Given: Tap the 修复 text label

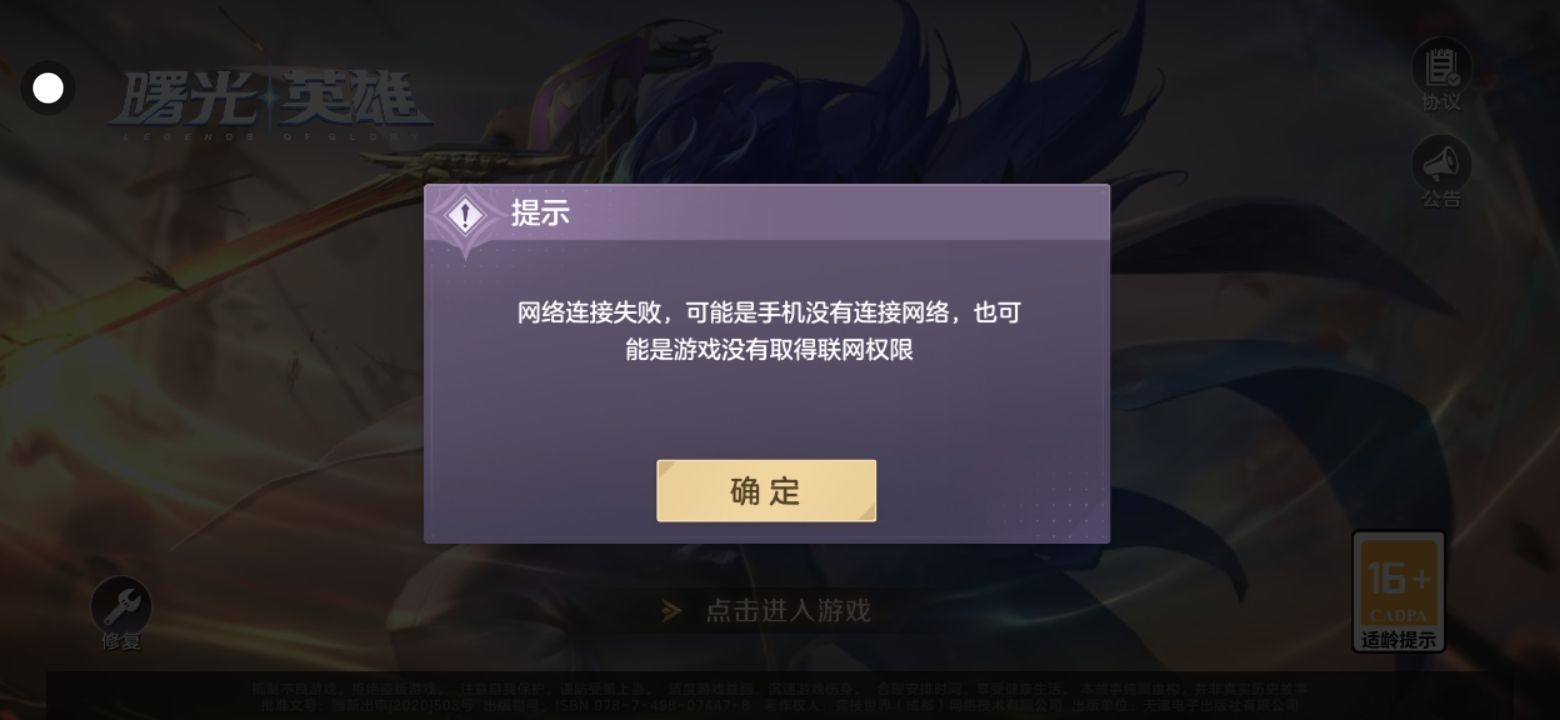Looking at the screenshot, I should (121, 641).
